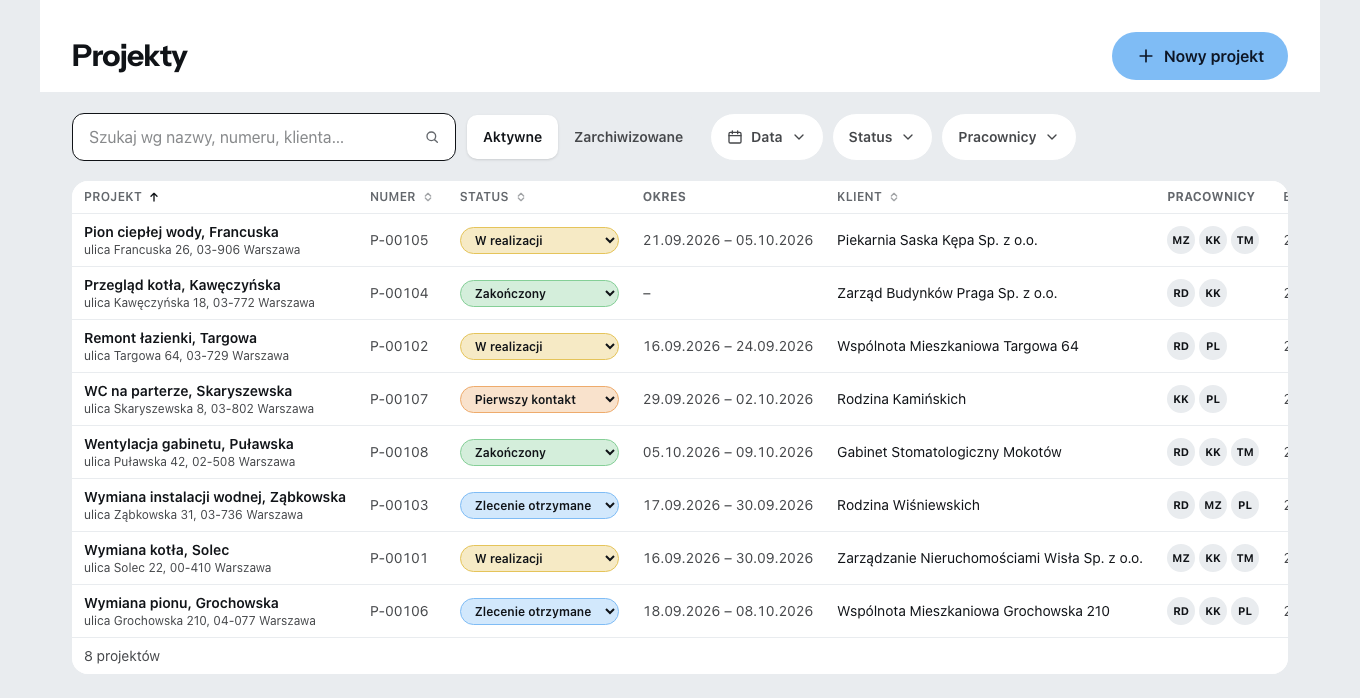Click KK avatar in Przegląd kotła row

click(x=1213, y=293)
